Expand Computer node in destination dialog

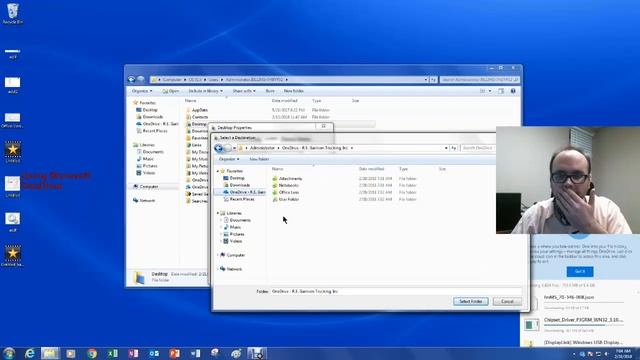pyautogui.click(x=218, y=255)
